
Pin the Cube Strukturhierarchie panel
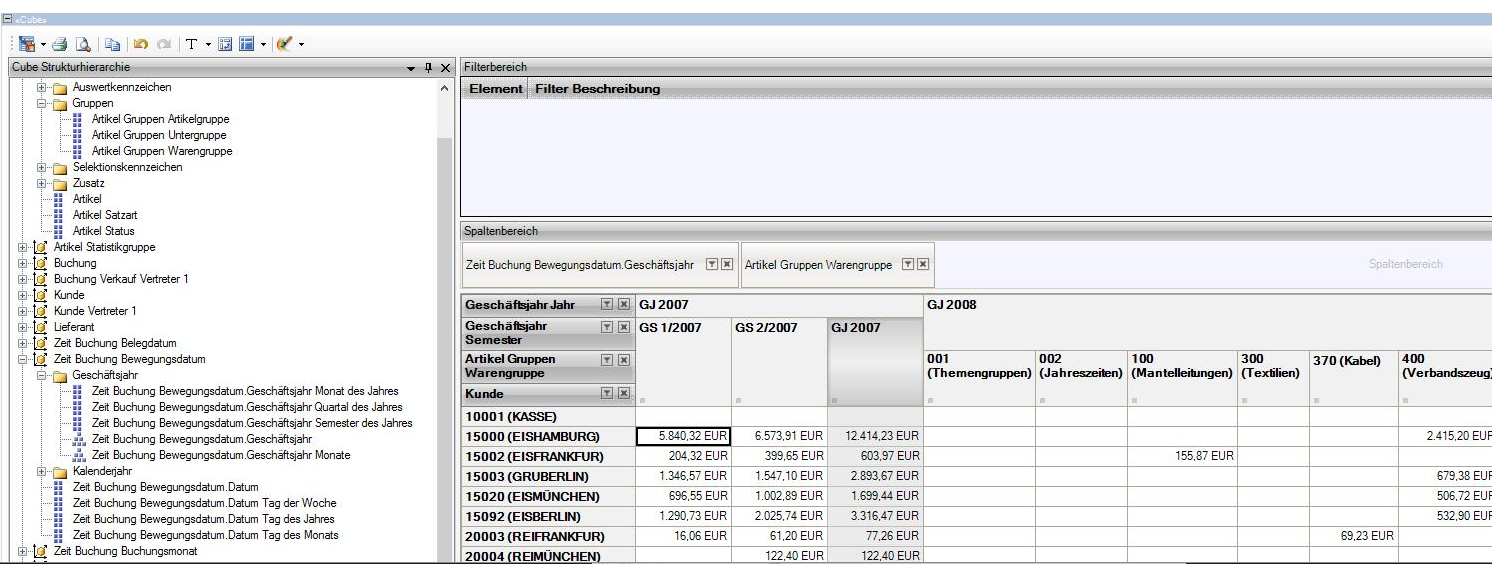(429, 68)
